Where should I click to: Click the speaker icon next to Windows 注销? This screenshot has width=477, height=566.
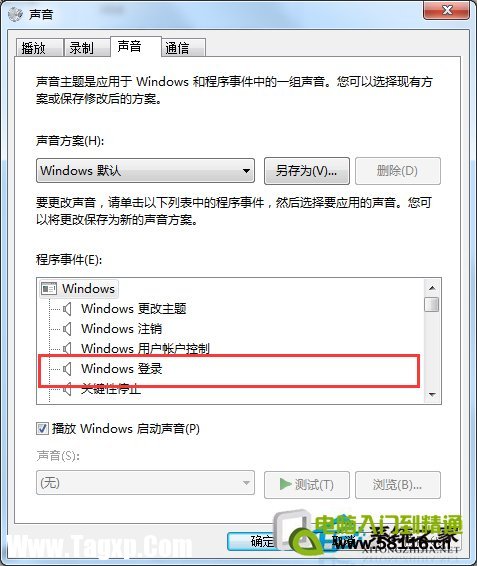(x=67, y=329)
